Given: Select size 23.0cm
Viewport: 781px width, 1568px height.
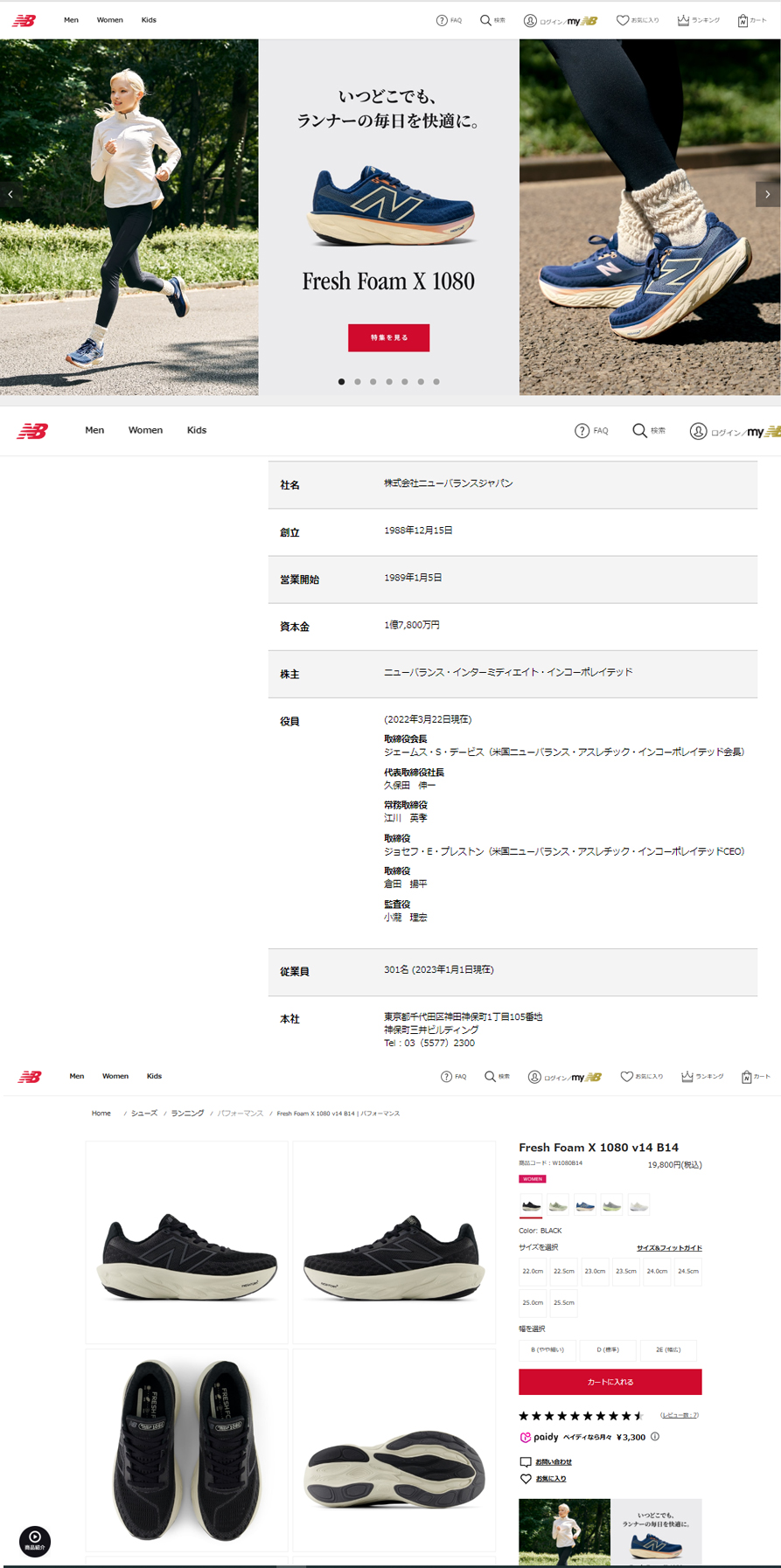Looking at the screenshot, I should pyautogui.click(x=595, y=1272).
